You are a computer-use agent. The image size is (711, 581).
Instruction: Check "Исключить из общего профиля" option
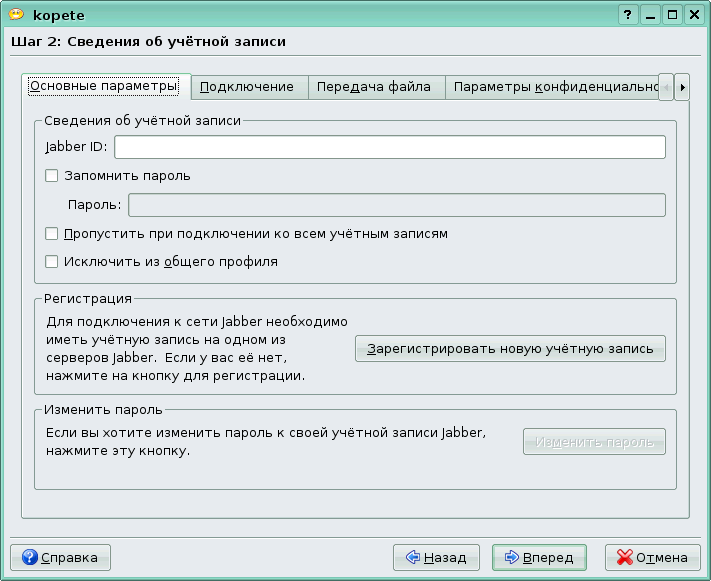pyautogui.click(x=53, y=262)
